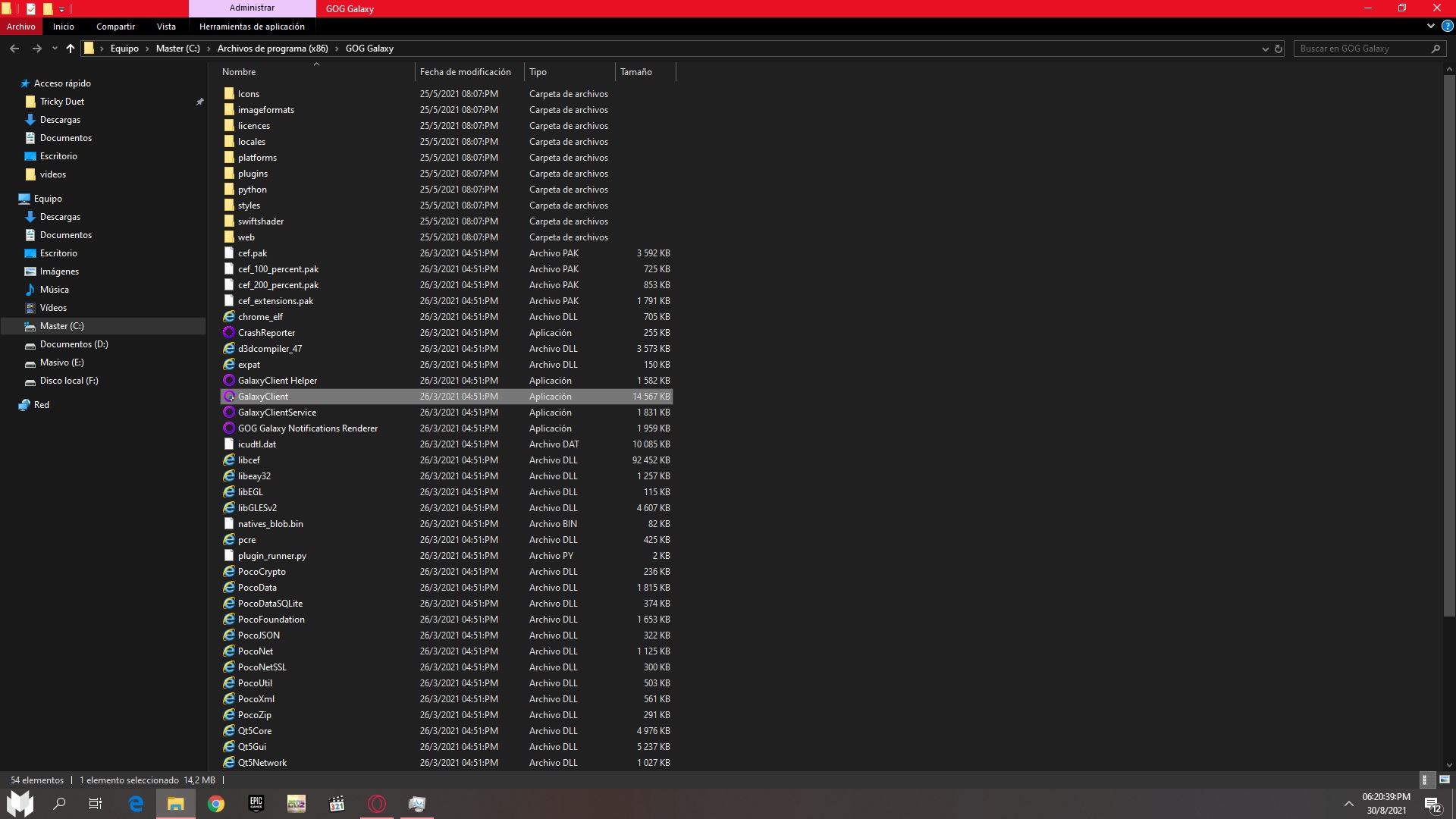Open Imágenes in navigation pane

point(59,271)
